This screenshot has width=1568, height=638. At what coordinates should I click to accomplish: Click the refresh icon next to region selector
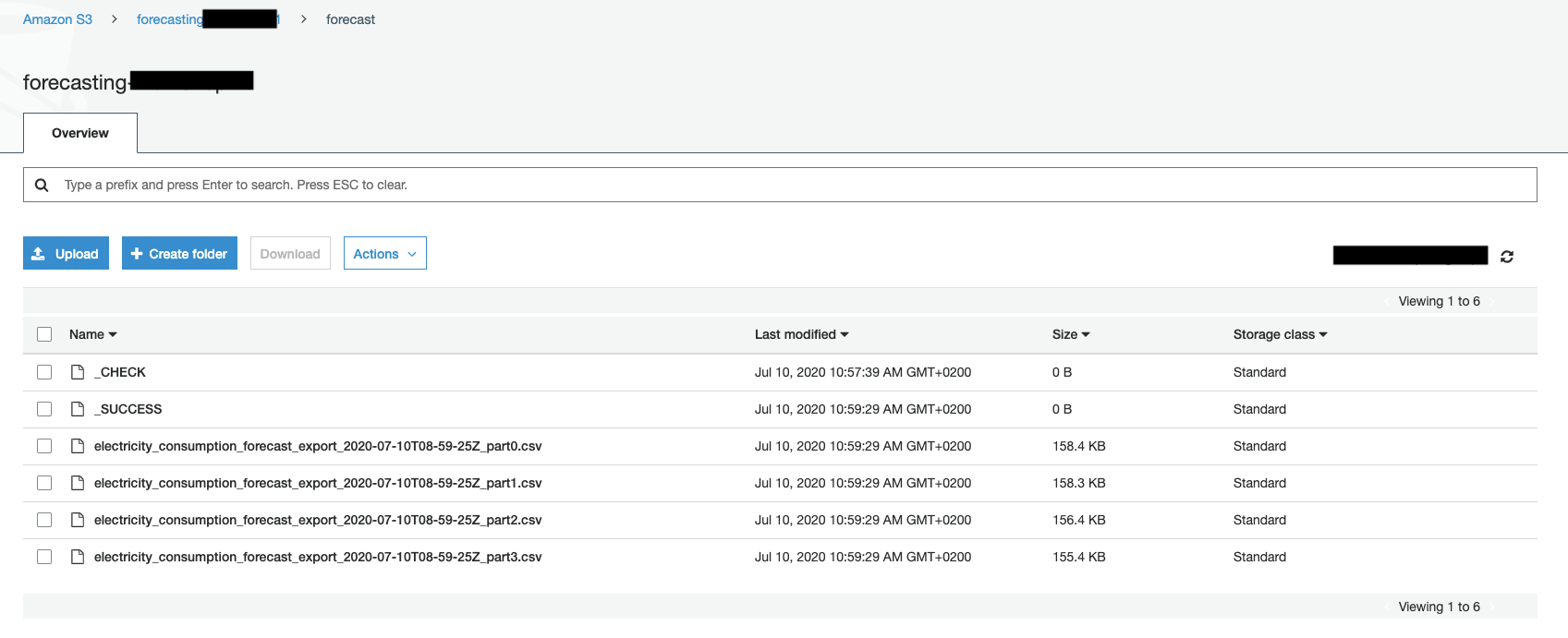1507,257
